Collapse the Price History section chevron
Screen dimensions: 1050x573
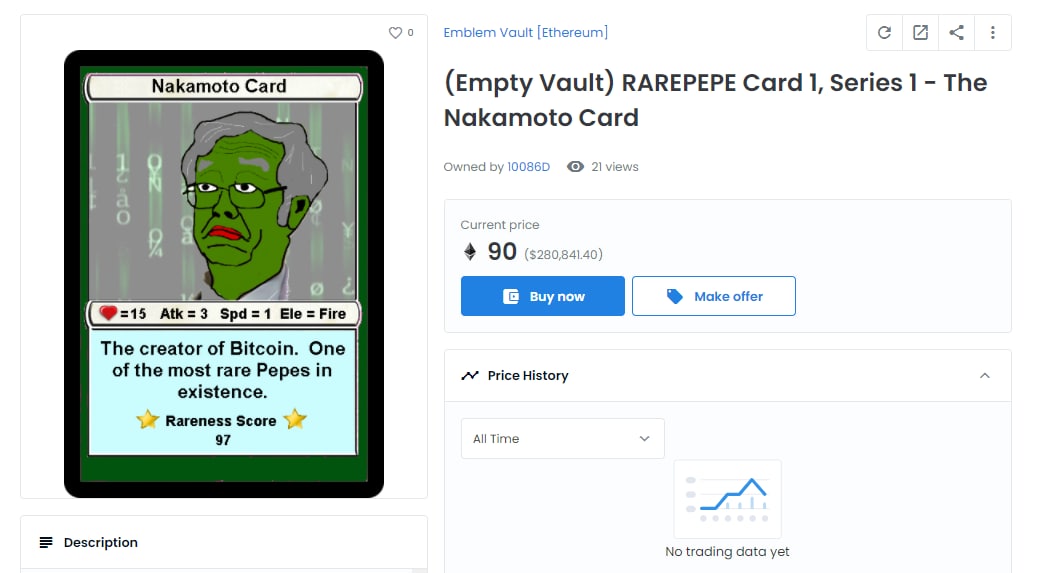point(984,376)
